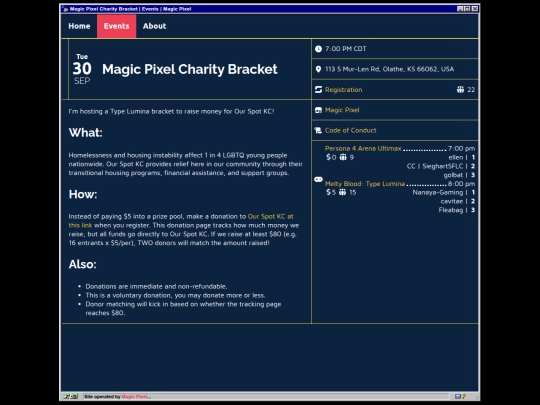Image resolution: width=540 pixels, height=405 pixels.
Task: Click the browser icon in title bar
Action: [x=65, y=9]
